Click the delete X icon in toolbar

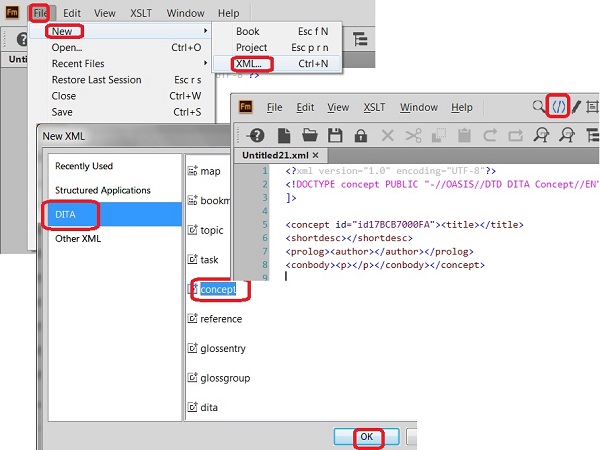click(x=388, y=135)
